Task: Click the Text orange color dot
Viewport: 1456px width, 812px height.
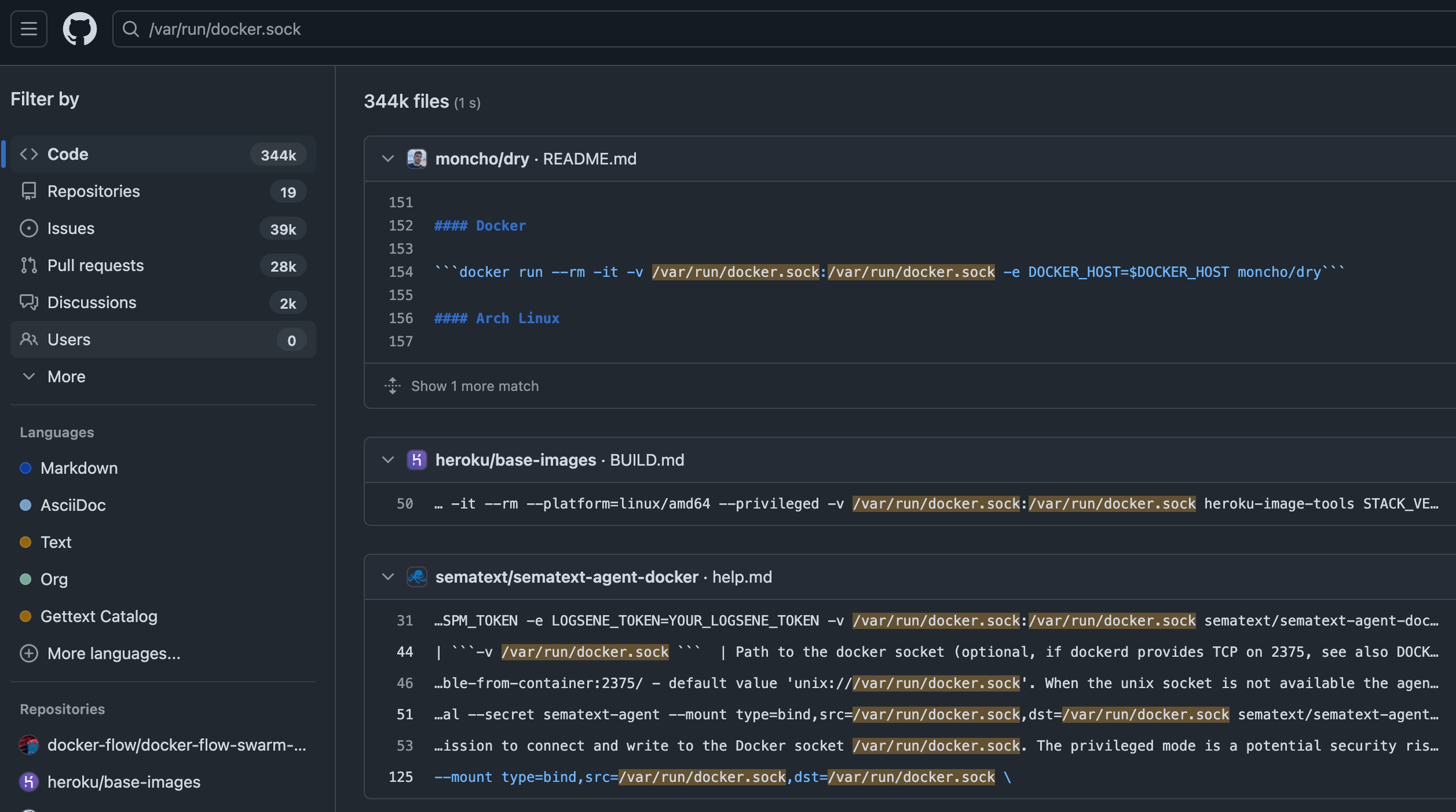Action: pyautogui.click(x=25, y=542)
